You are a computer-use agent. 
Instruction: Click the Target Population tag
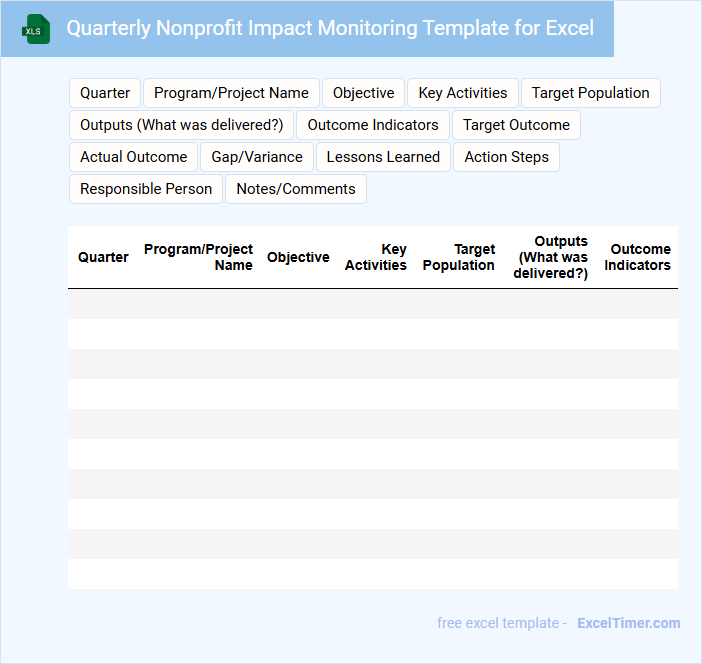click(x=590, y=93)
